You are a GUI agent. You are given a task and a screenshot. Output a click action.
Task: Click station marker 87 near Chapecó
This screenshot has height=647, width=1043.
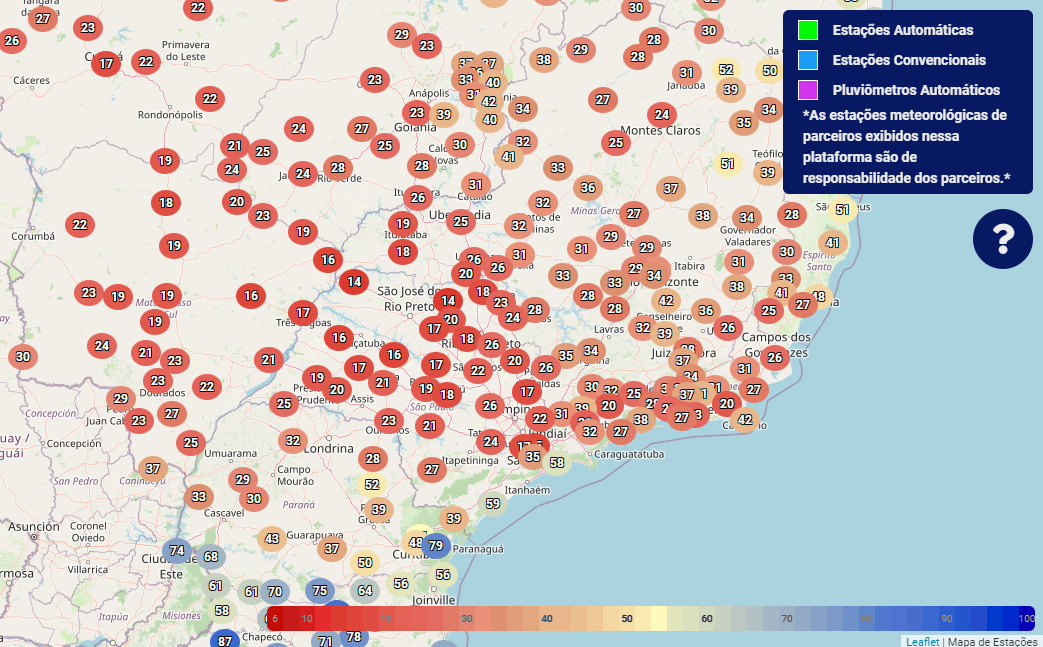(x=225, y=641)
